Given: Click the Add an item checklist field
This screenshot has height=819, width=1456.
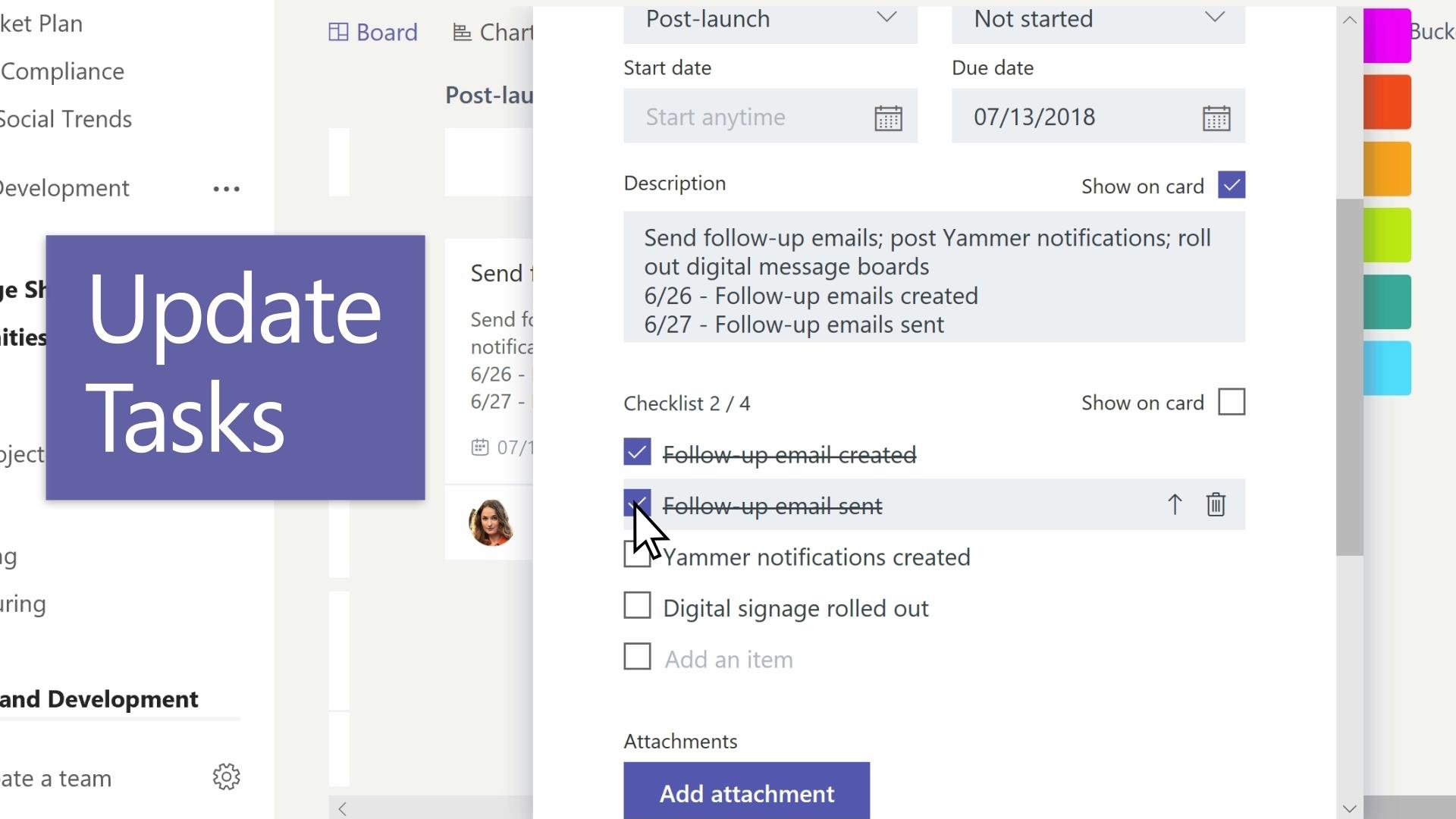Looking at the screenshot, I should point(728,658).
